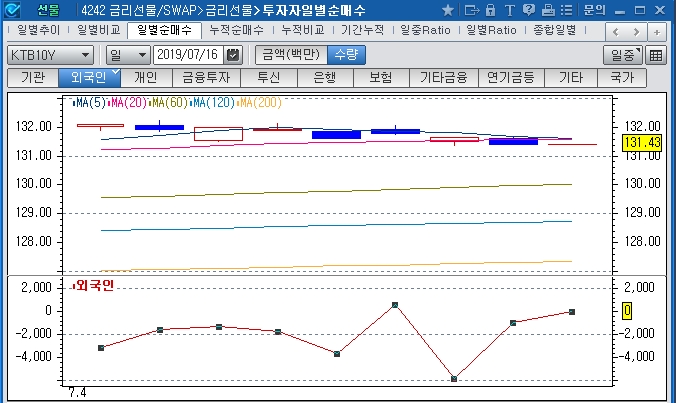
Task: Open the list menu icon in title bar
Action: (567, 10)
